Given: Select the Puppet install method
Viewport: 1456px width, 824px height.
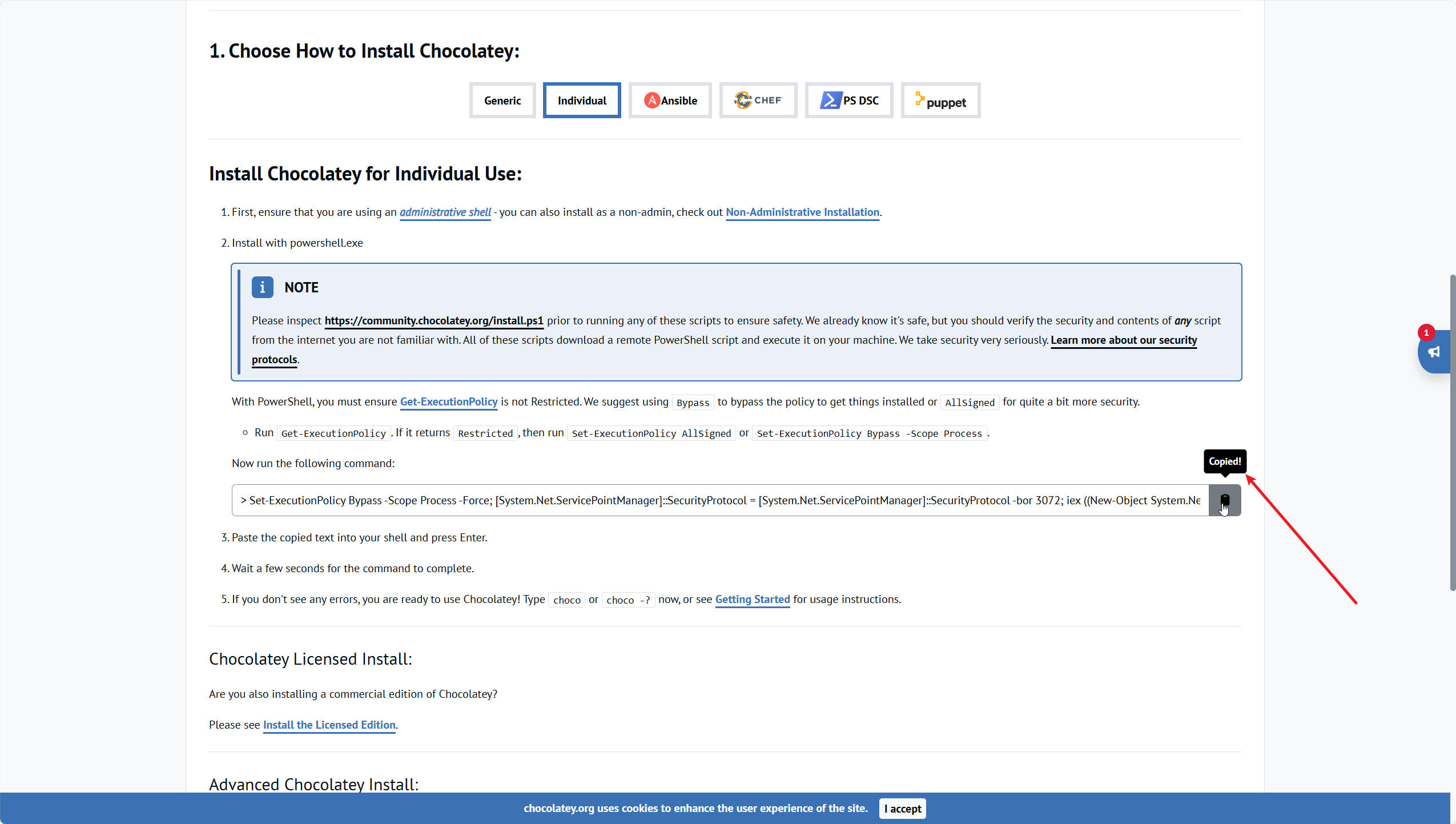Looking at the screenshot, I should point(940,101).
